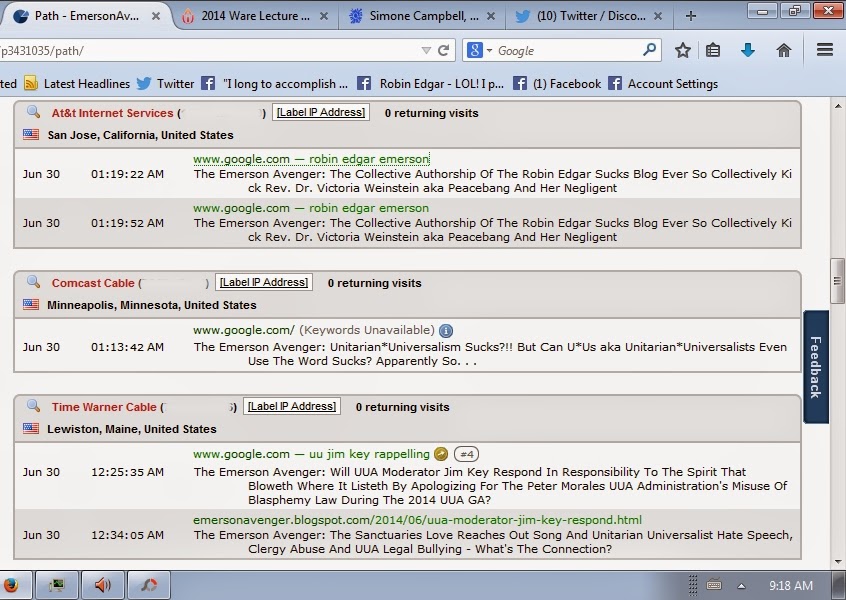Switch to the Path - EmersonAv... tab
Screen dimensions: 846x600
point(86,16)
